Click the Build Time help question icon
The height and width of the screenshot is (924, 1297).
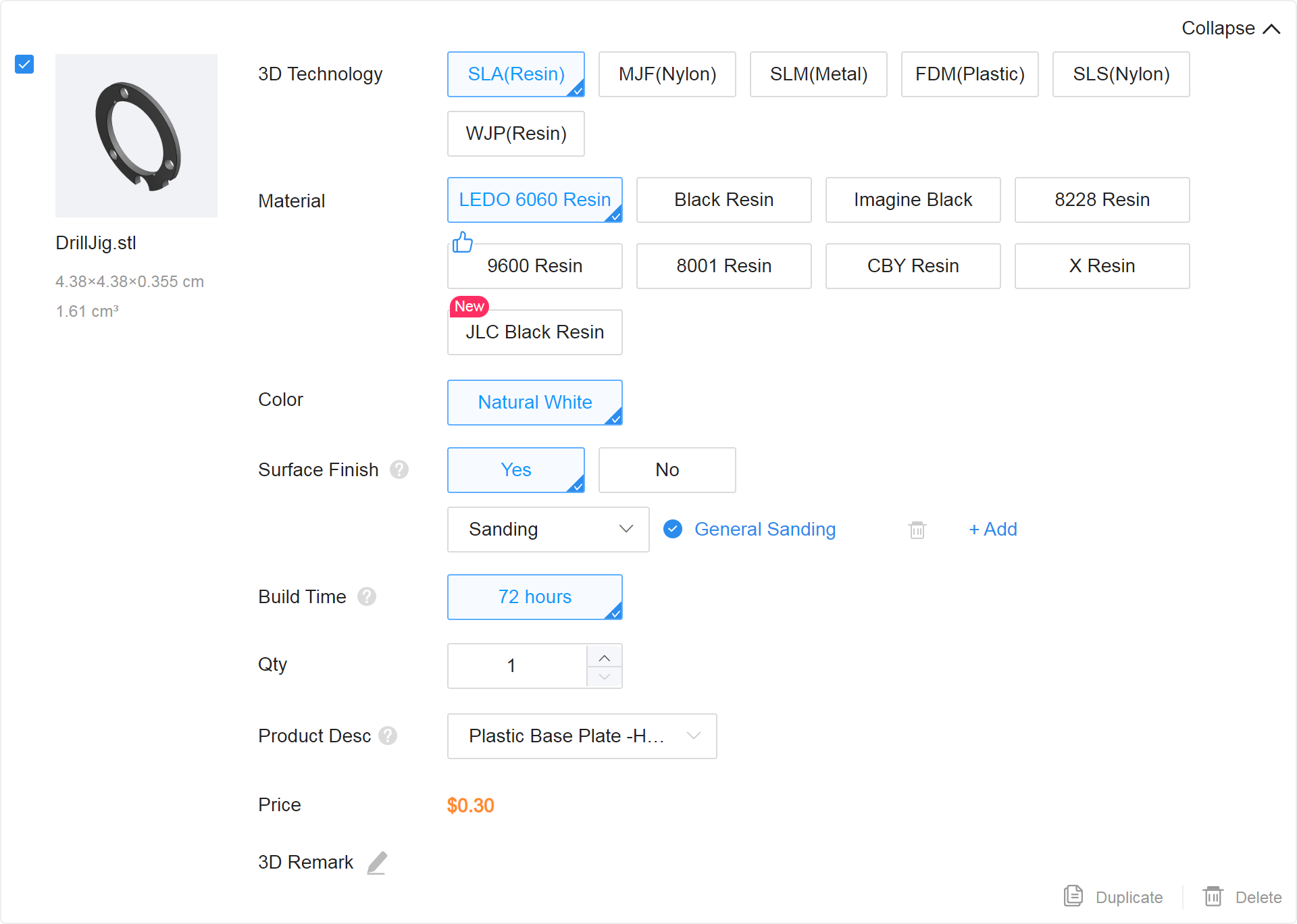(x=367, y=596)
